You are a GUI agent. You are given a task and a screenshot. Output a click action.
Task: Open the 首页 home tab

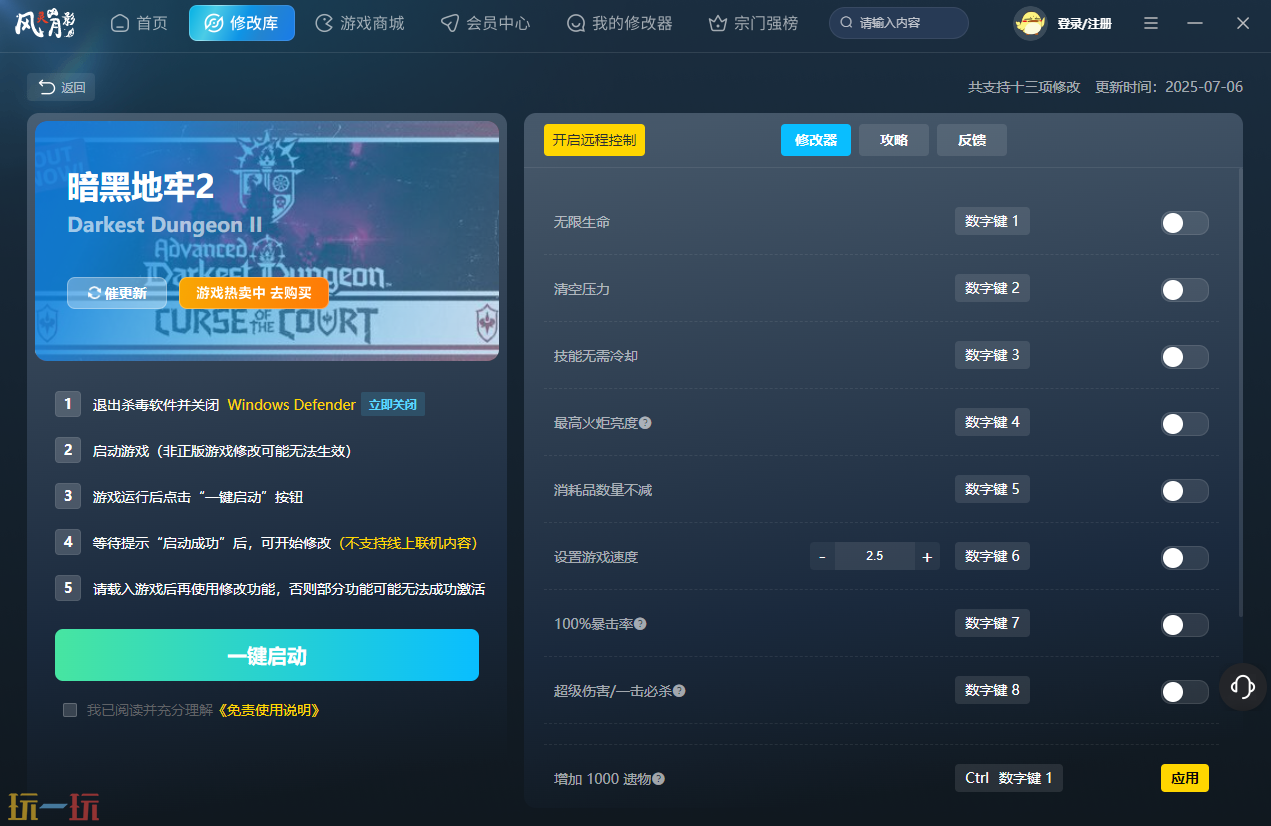[x=139, y=22]
